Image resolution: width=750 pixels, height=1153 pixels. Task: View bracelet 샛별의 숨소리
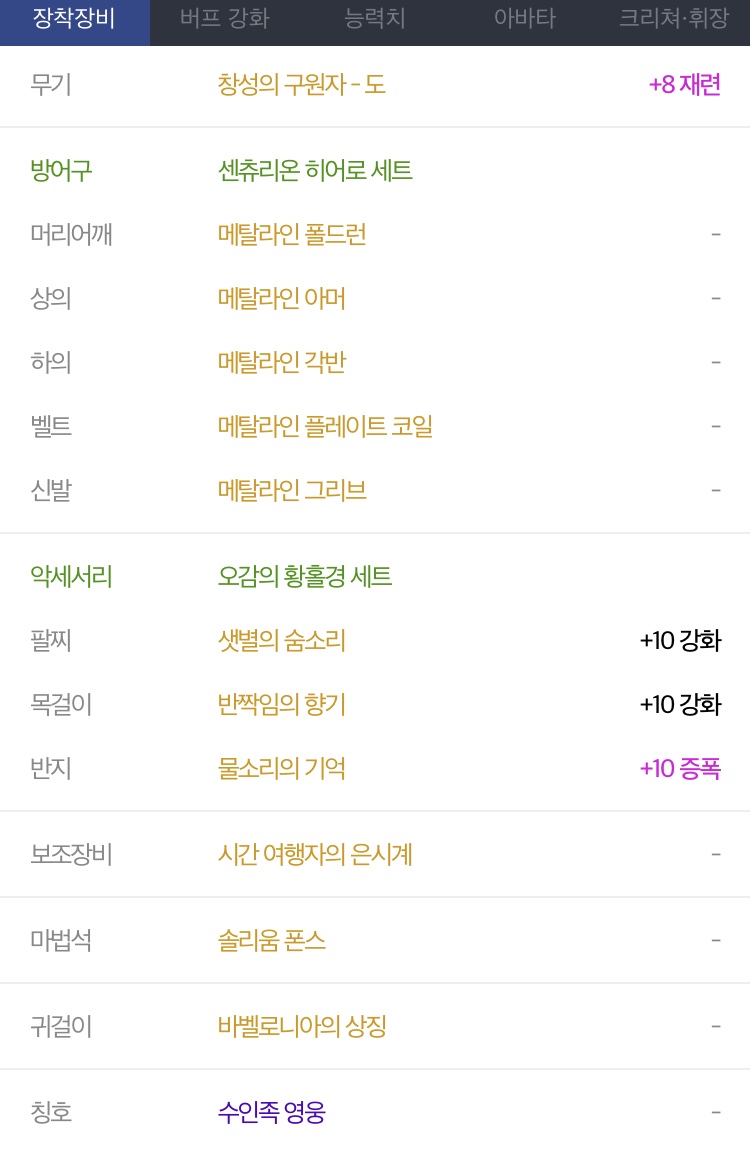click(x=282, y=640)
